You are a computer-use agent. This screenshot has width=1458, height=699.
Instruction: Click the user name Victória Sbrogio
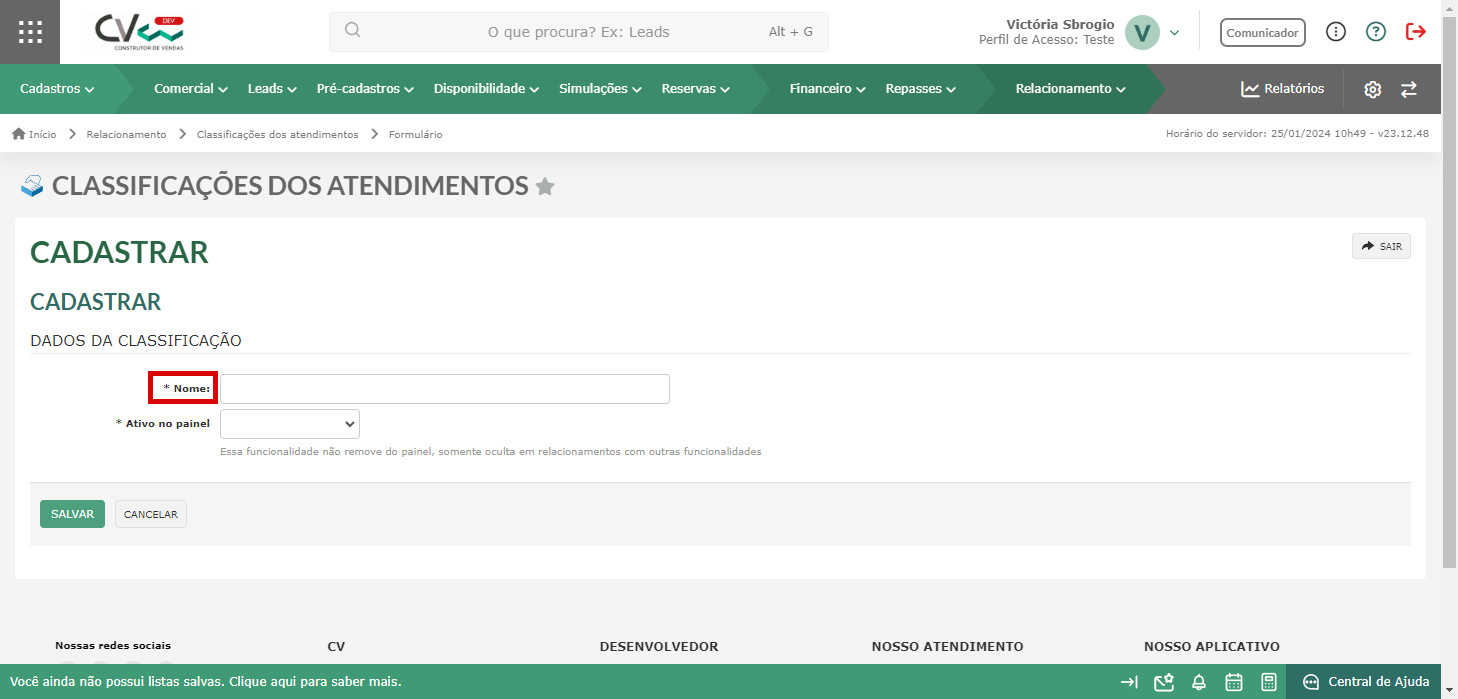click(x=1060, y=24)
